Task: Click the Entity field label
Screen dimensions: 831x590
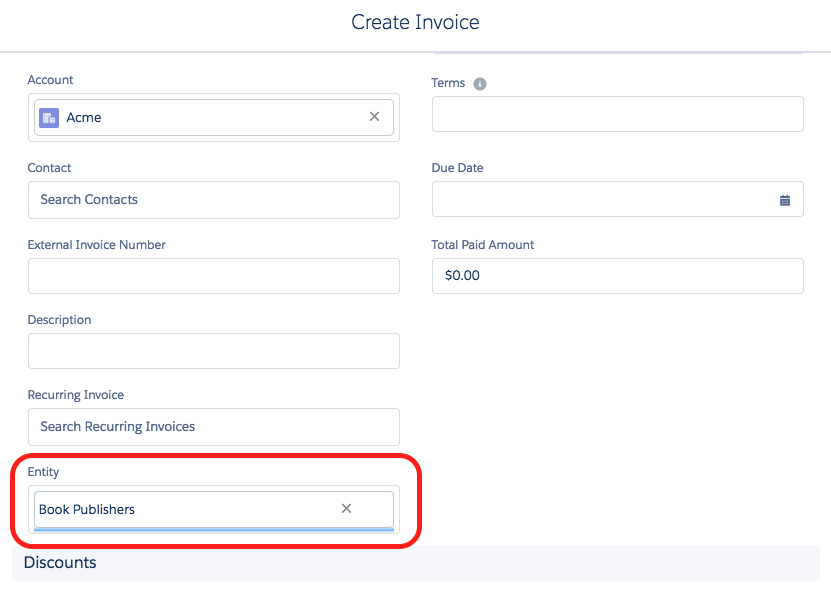Action: pyautogui.click(x=44, y=471)
